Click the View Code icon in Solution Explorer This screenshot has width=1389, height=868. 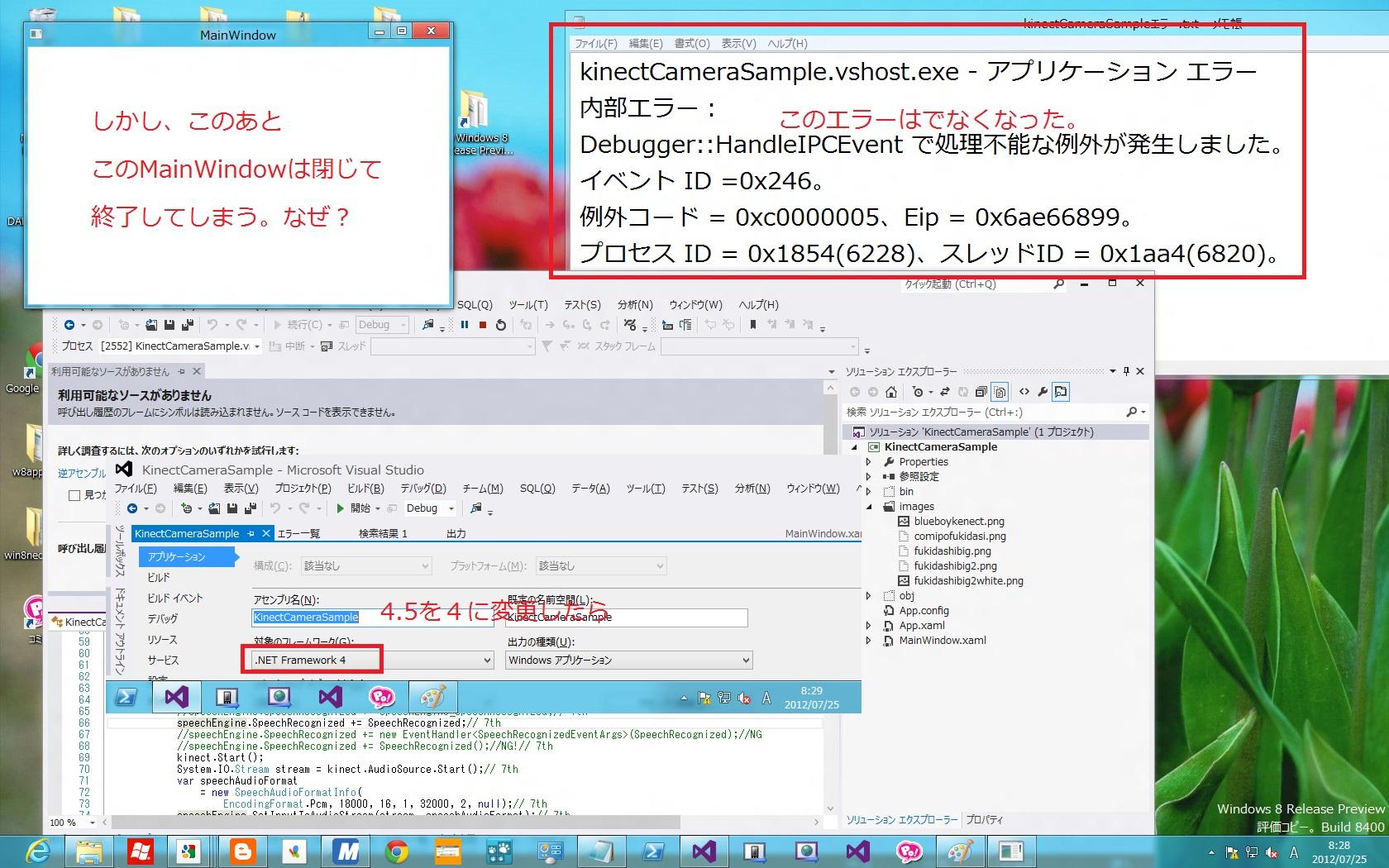click(x=1024, y=392)
